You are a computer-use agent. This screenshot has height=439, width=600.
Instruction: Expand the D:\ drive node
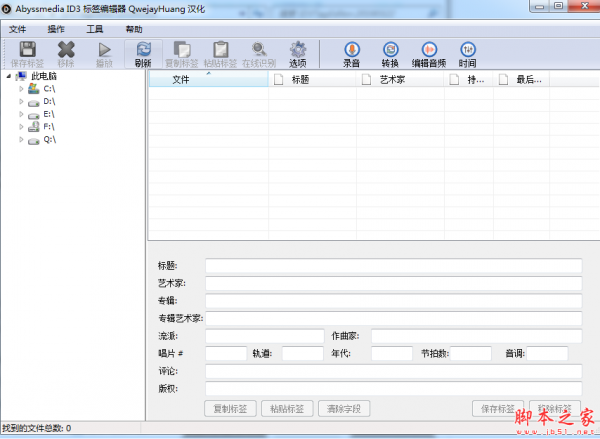click(x=21, y=101)
